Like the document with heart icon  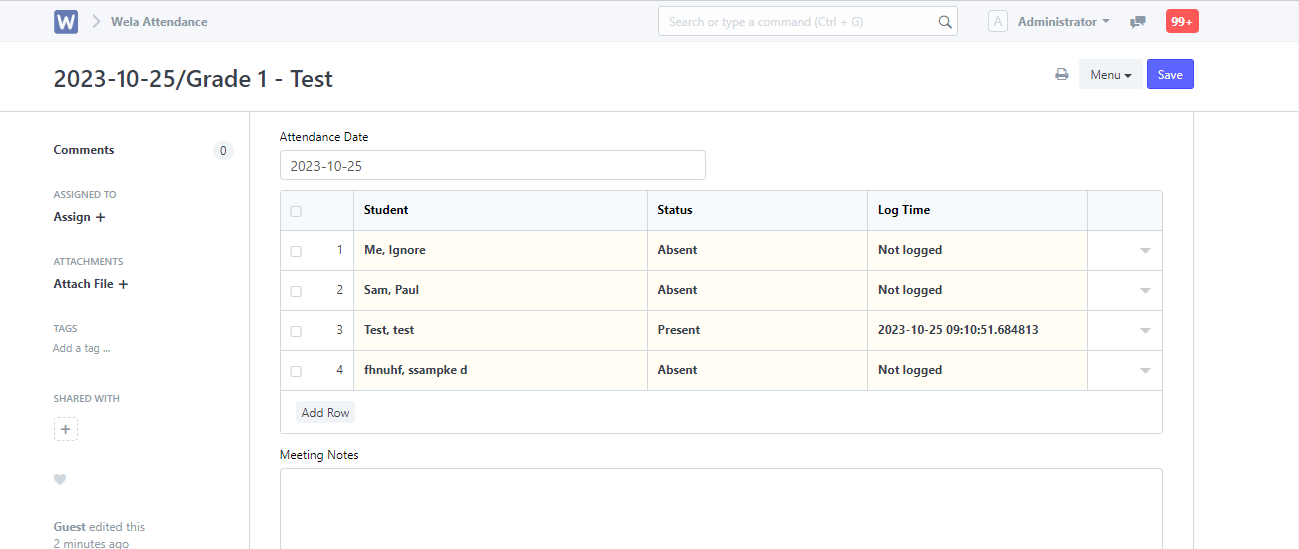tap(60, 479)
